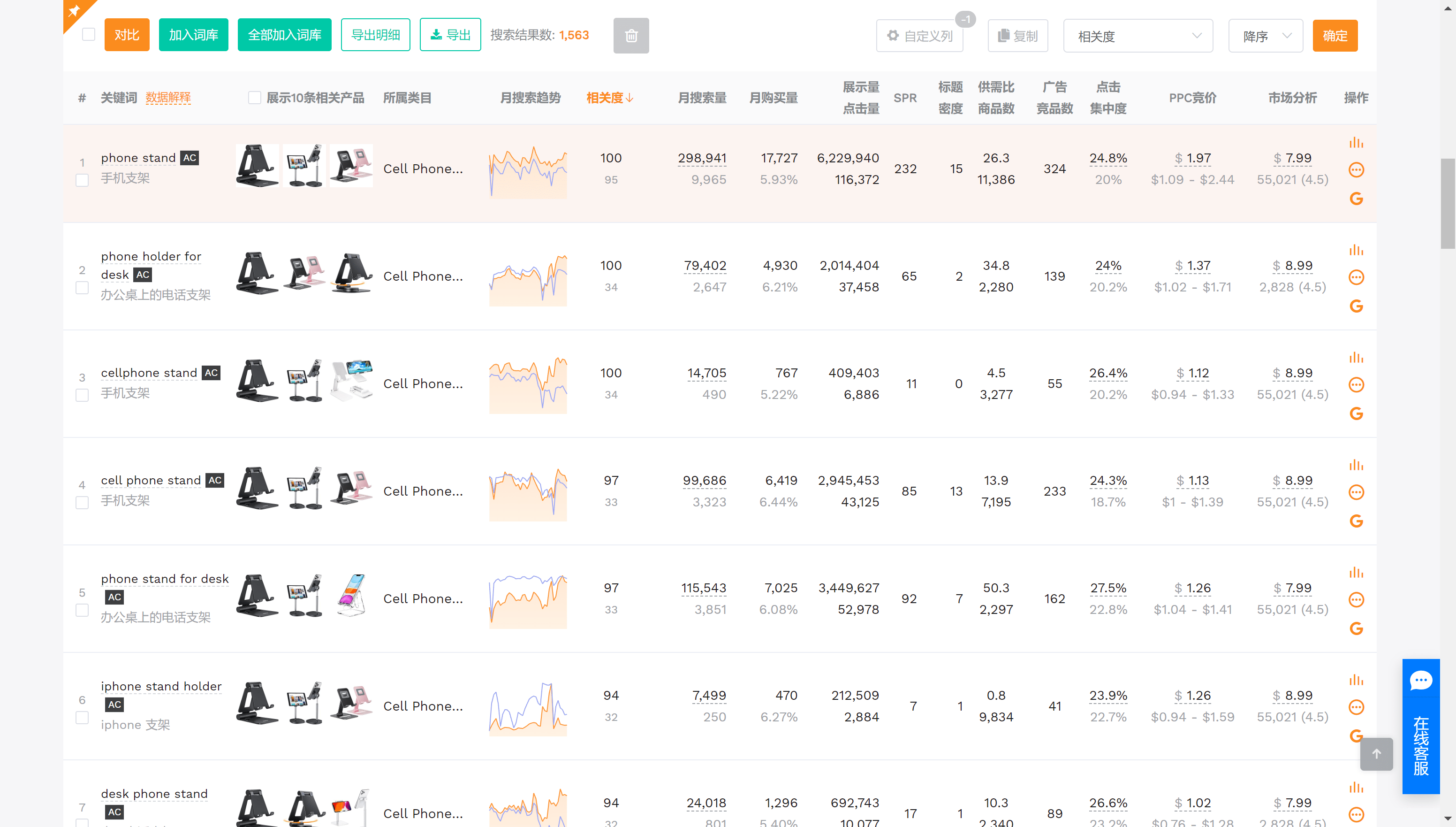Screen dimensions: 1456x827
Task: Click more options icon for cellphone stand row
Action: tap(1356, 384)
